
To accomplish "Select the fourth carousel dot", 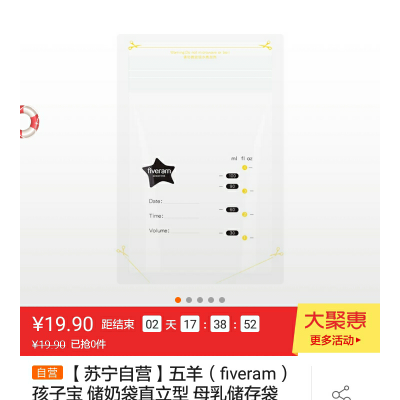I will click(211, 300).
